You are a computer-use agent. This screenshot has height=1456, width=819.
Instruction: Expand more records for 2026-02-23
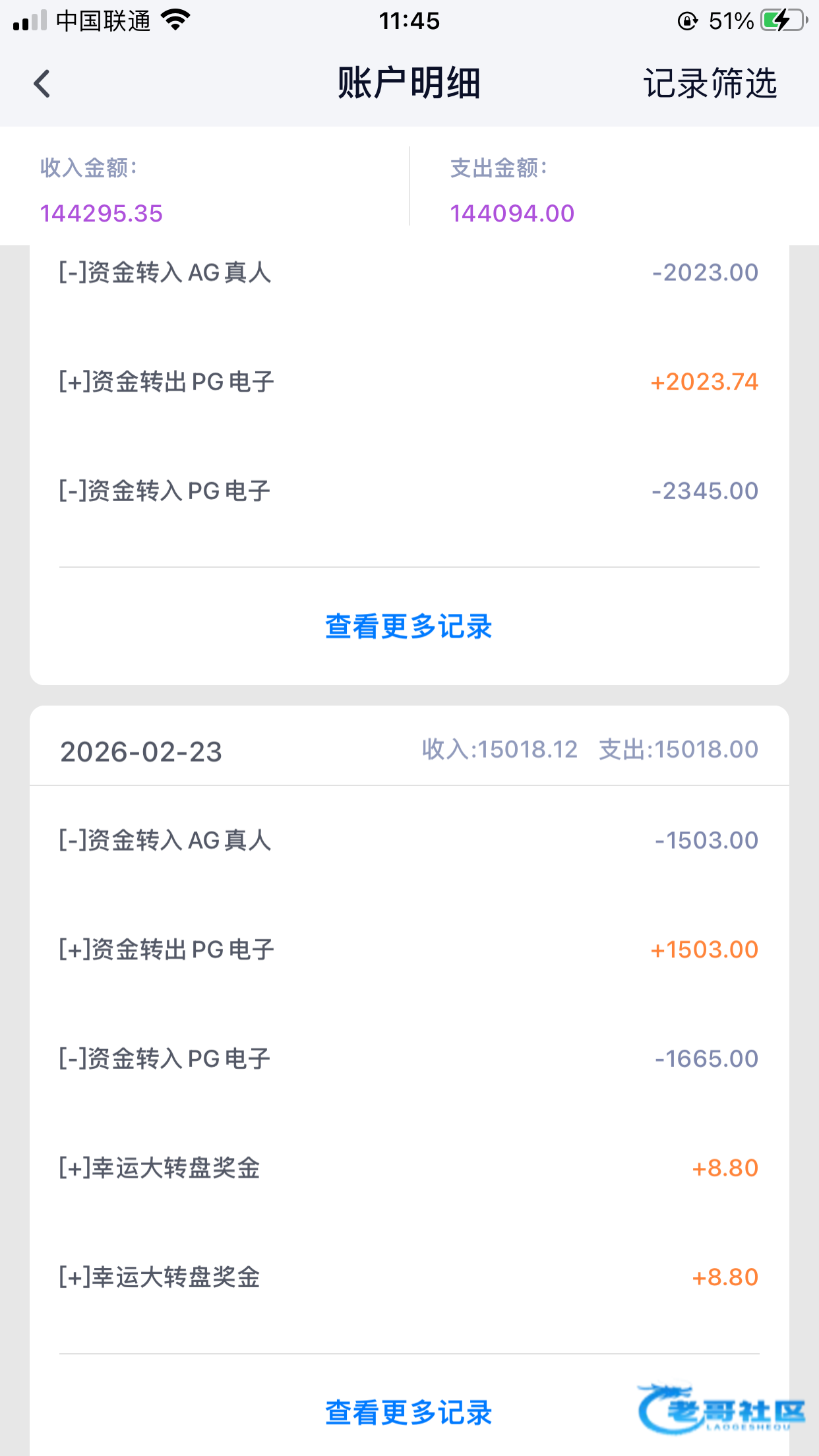tap(409, 1412)
